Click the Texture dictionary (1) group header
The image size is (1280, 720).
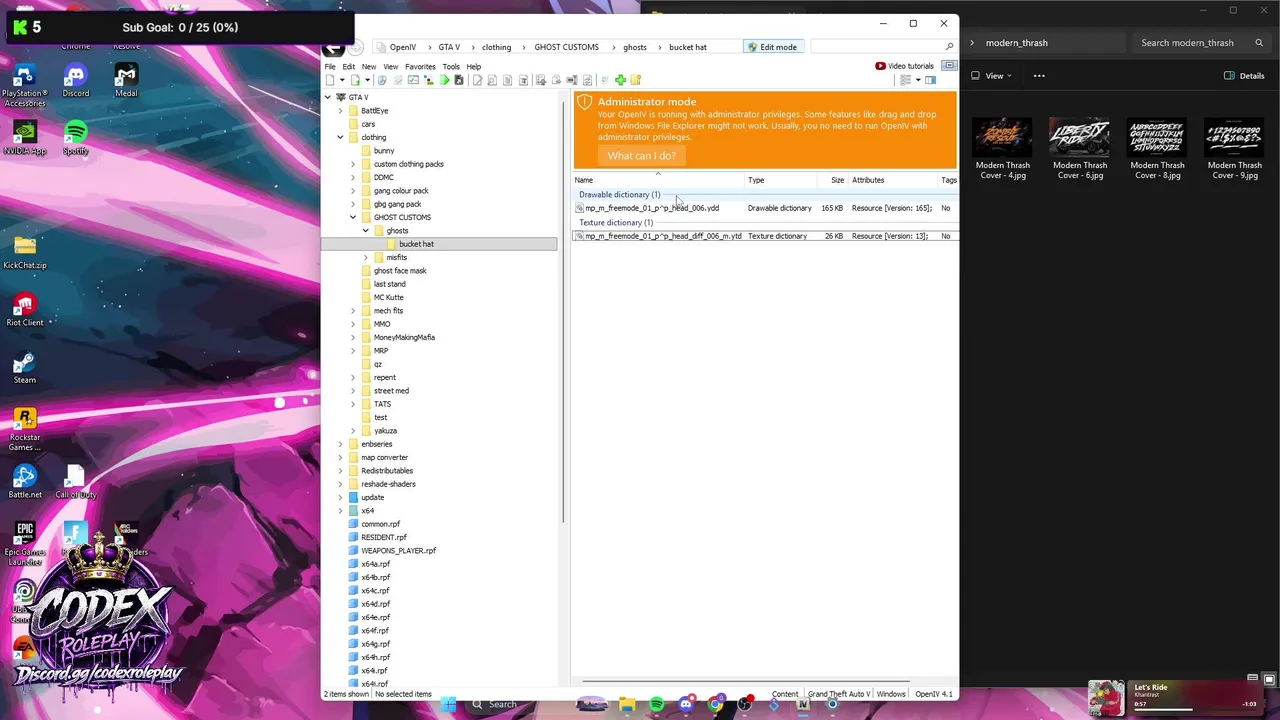616,222
